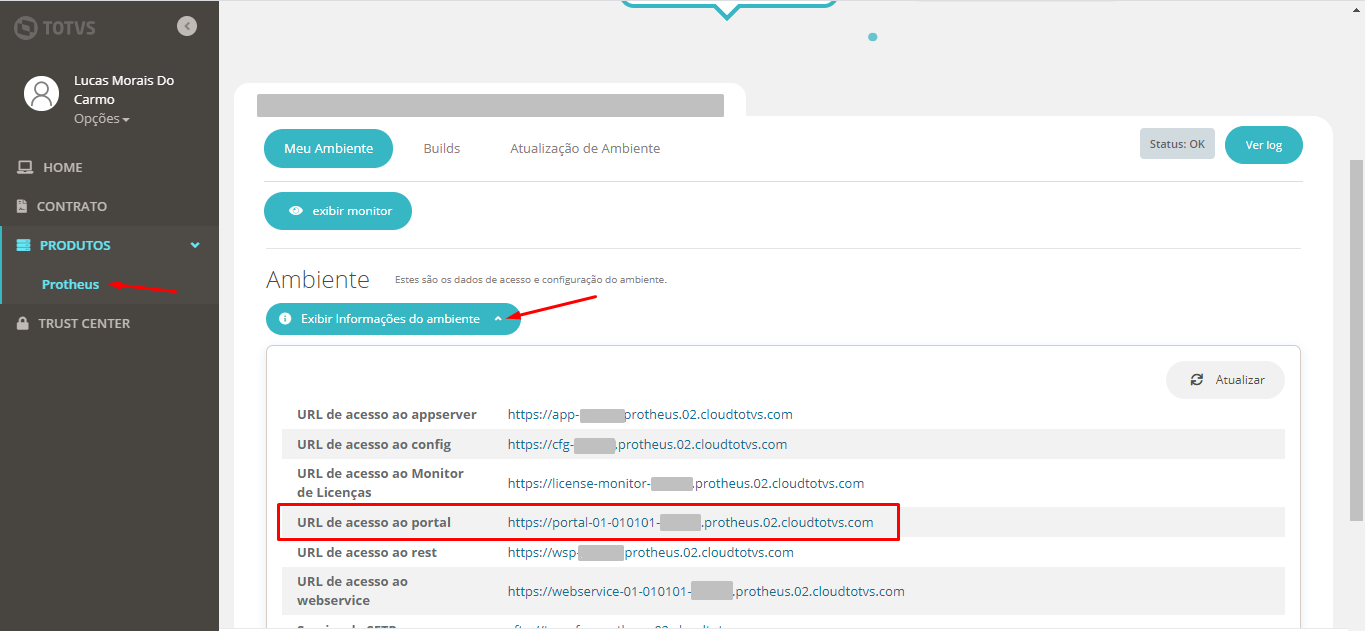The image size is (1365, 631).
Task: Open the Opções dropdown under the user name
Action: click(x=102, y=119)
